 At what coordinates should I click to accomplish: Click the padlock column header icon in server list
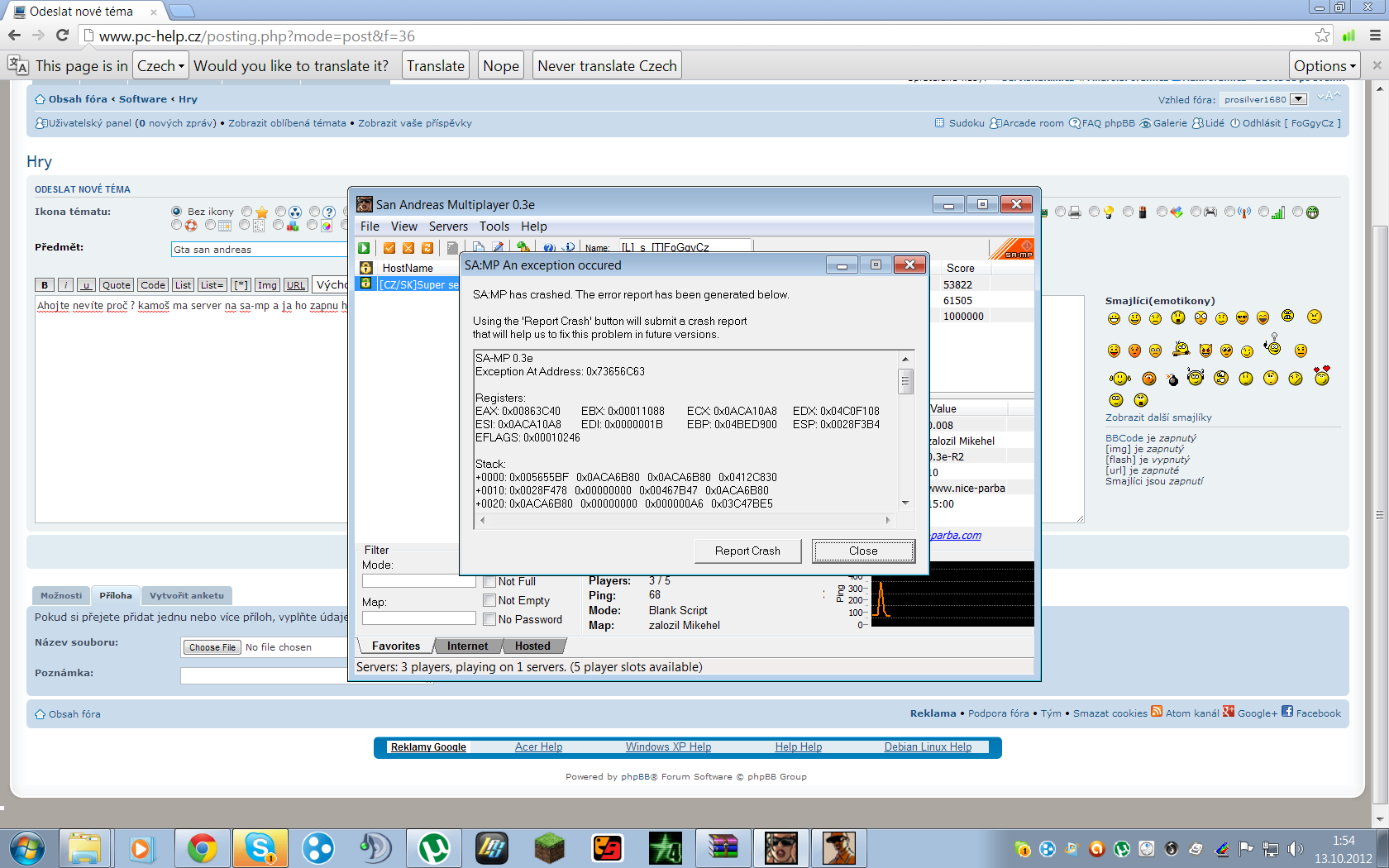coord(365,268)
